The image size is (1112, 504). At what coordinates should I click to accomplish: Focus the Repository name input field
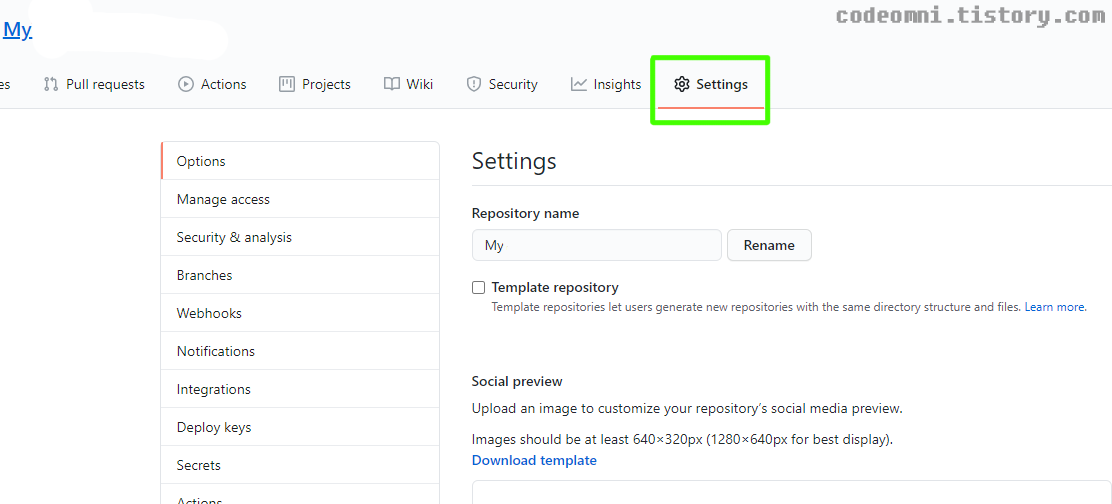pos(596,245)
